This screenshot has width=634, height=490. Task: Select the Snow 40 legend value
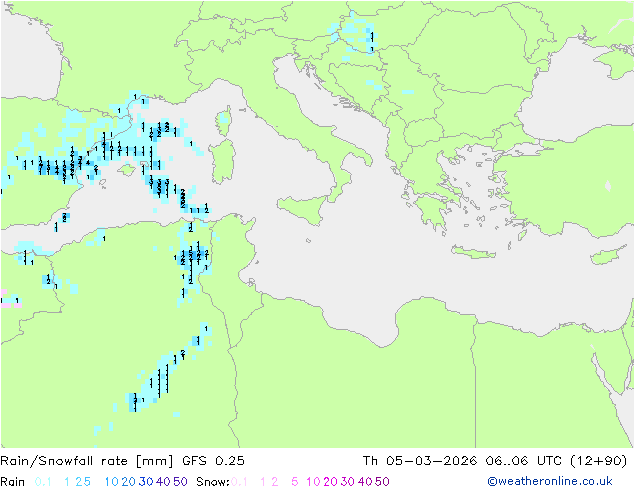click(x=365, y=482)
